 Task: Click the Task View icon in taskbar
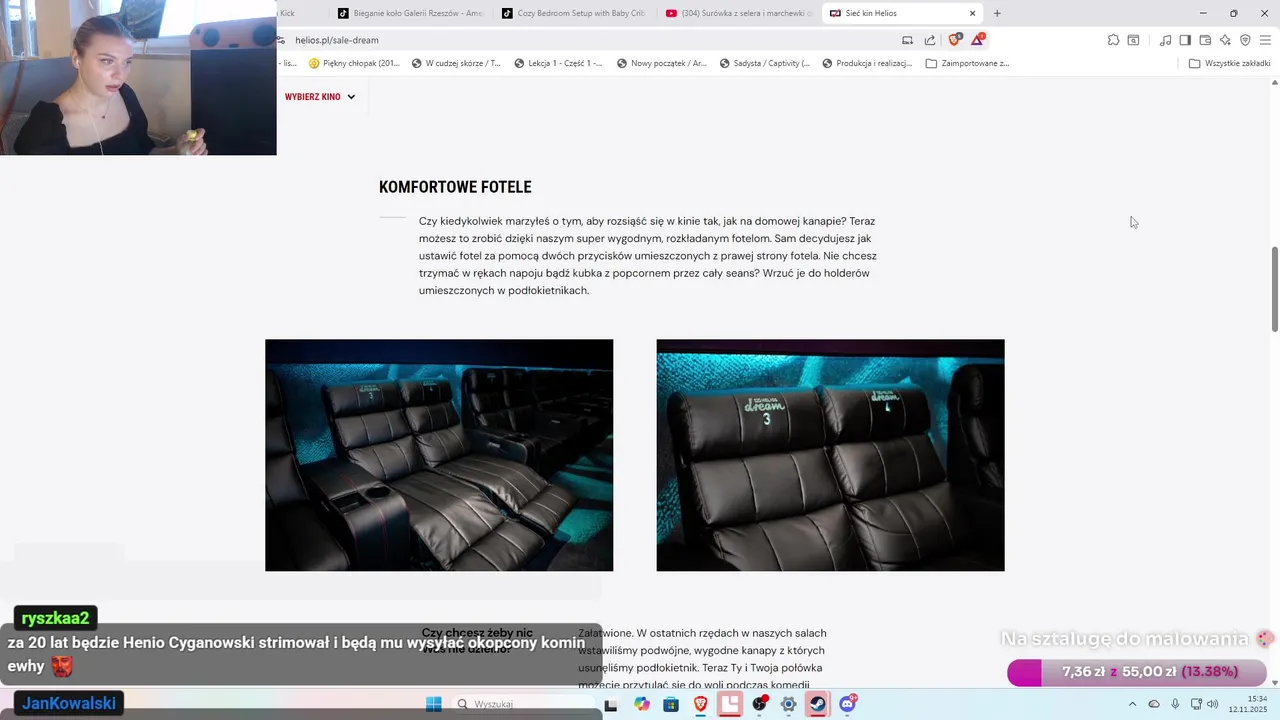click(x=611, y=704)
